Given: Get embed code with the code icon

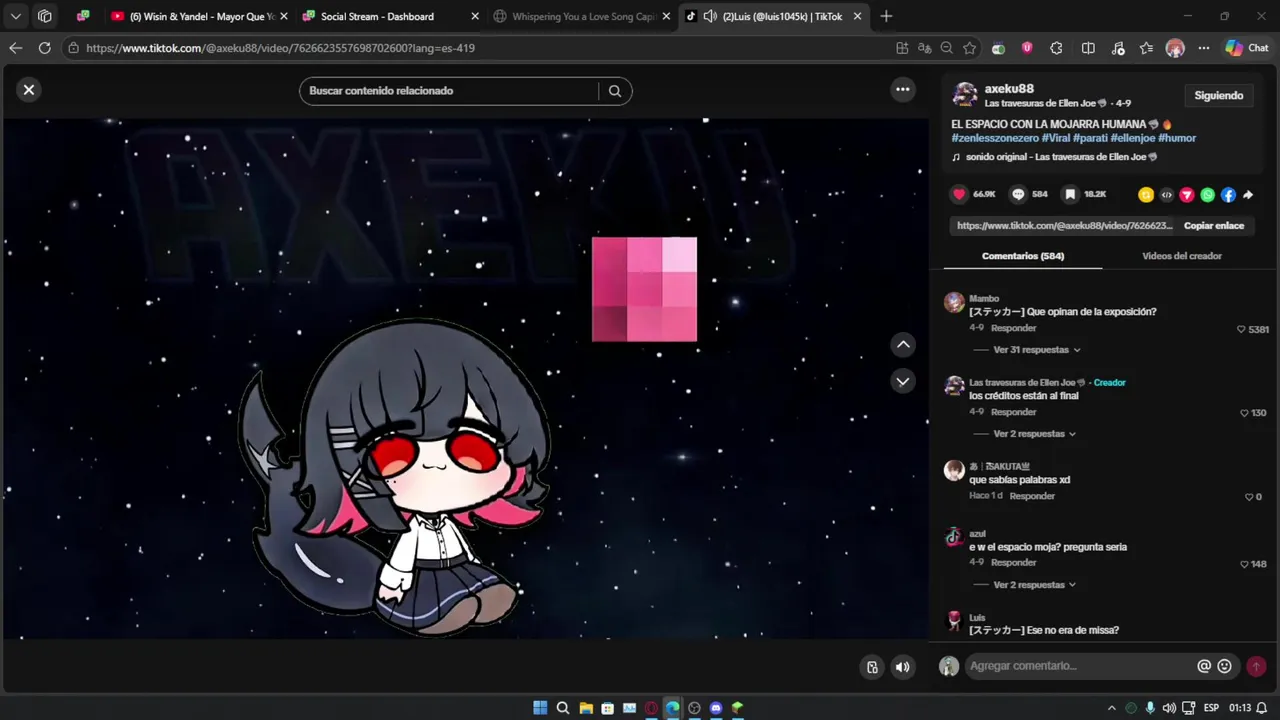Looking at the screenshot, I should click(x=1166, y=195).
